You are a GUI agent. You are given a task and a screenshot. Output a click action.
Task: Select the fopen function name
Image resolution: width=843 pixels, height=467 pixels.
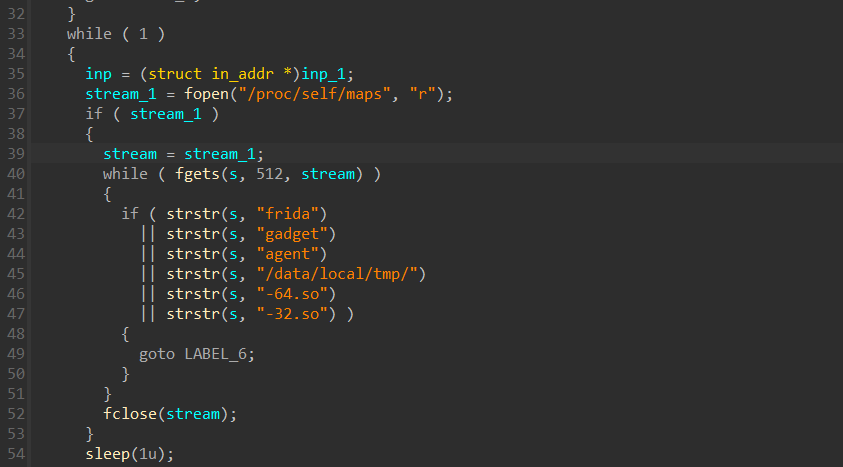(206, 94)
